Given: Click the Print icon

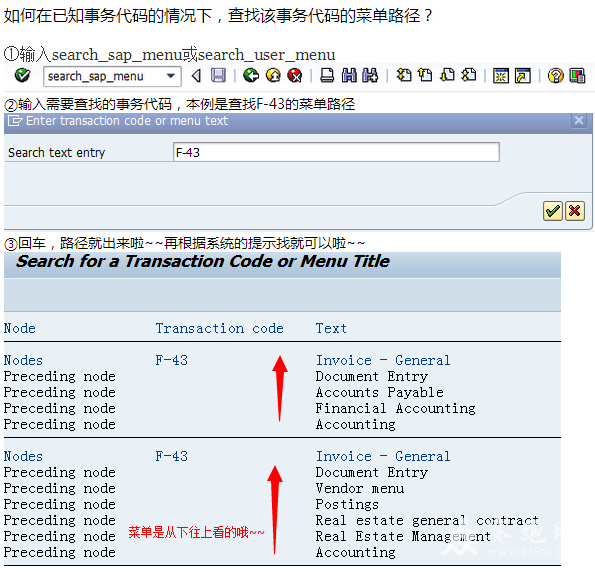Looking at the screenshot, I should click(327, 76).
